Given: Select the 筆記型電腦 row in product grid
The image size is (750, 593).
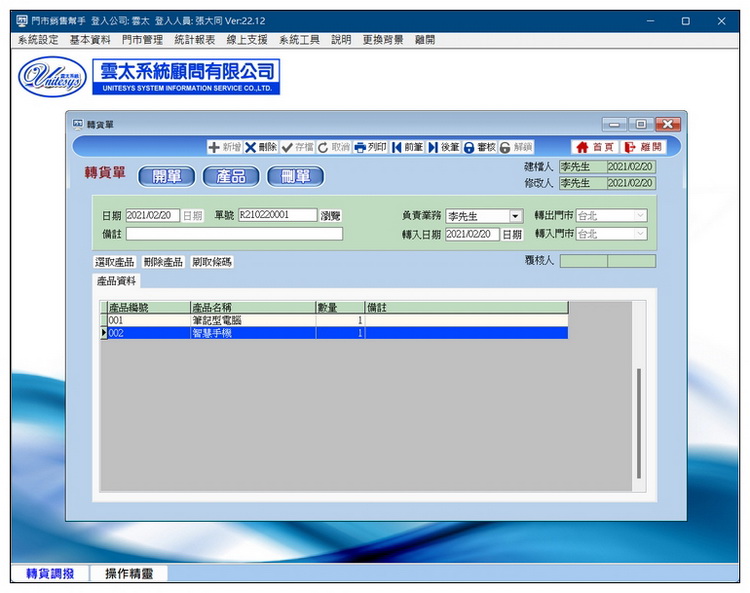Looking at the screenshot, I should (x=250, y=320).
